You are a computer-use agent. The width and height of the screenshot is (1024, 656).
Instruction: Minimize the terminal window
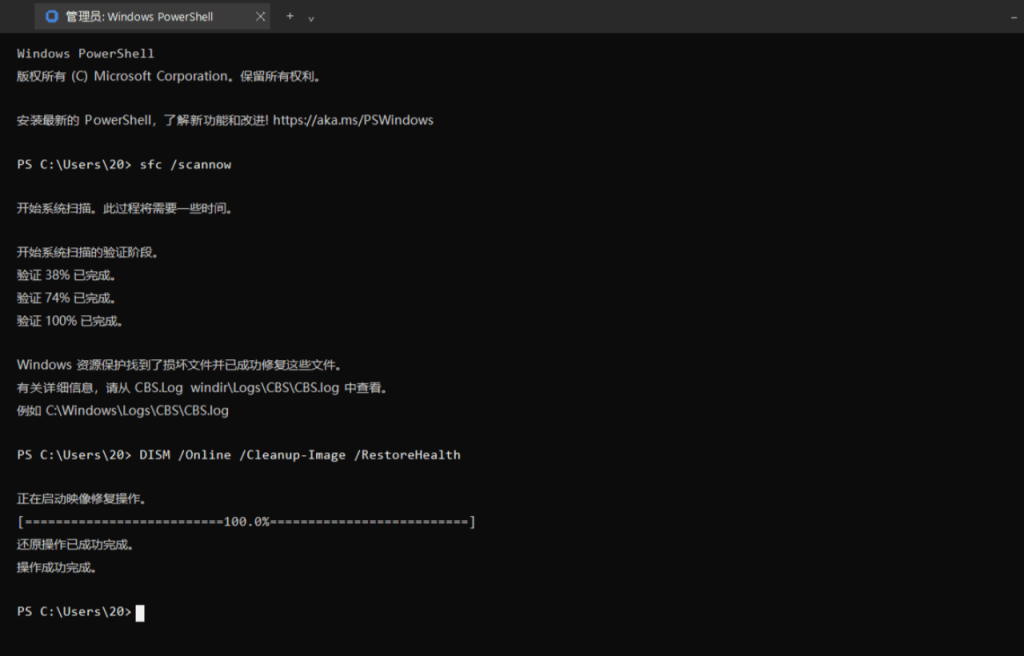pos(1014,18)
